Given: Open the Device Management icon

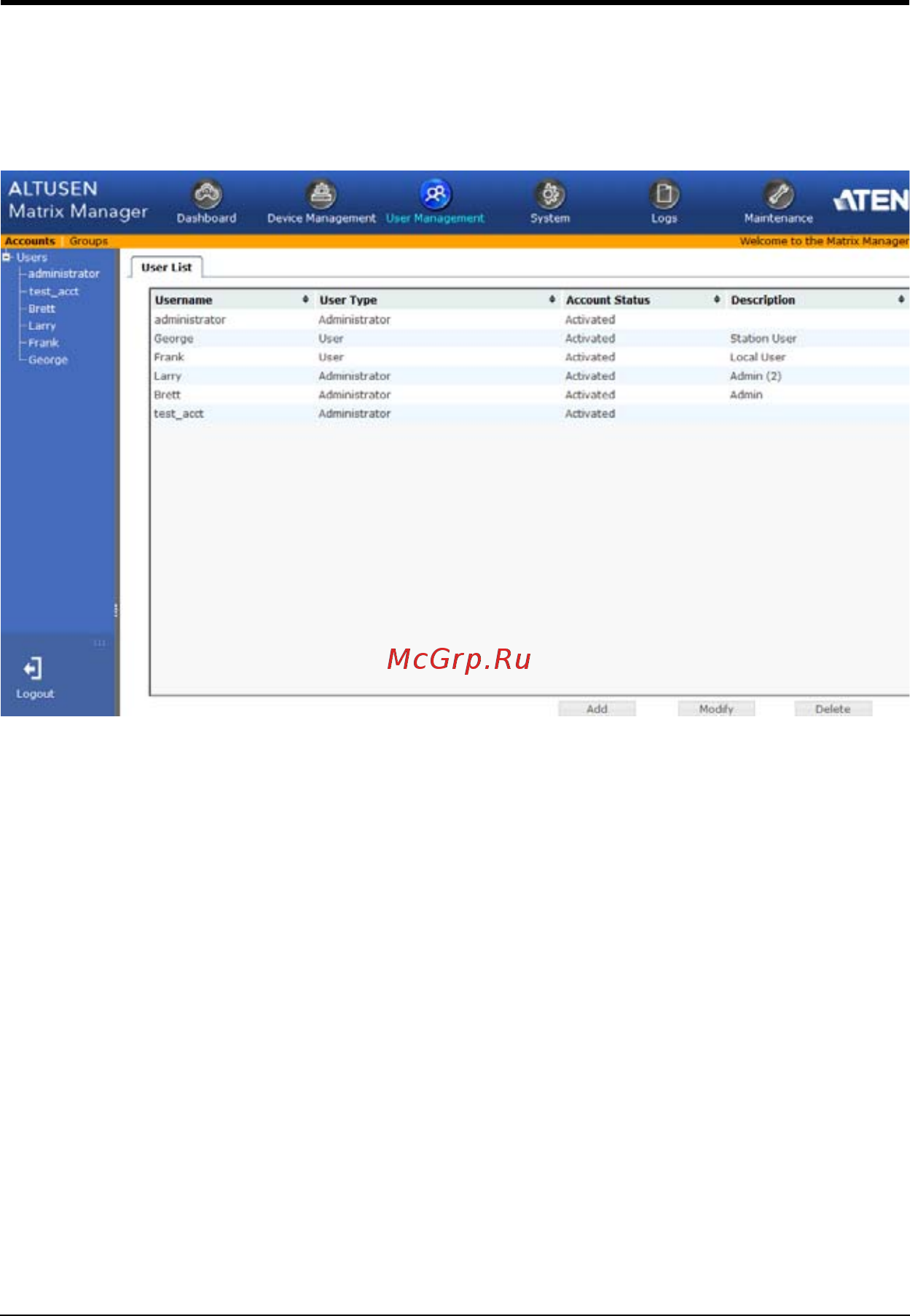Looking at the screenshot, I should (321, 195).
